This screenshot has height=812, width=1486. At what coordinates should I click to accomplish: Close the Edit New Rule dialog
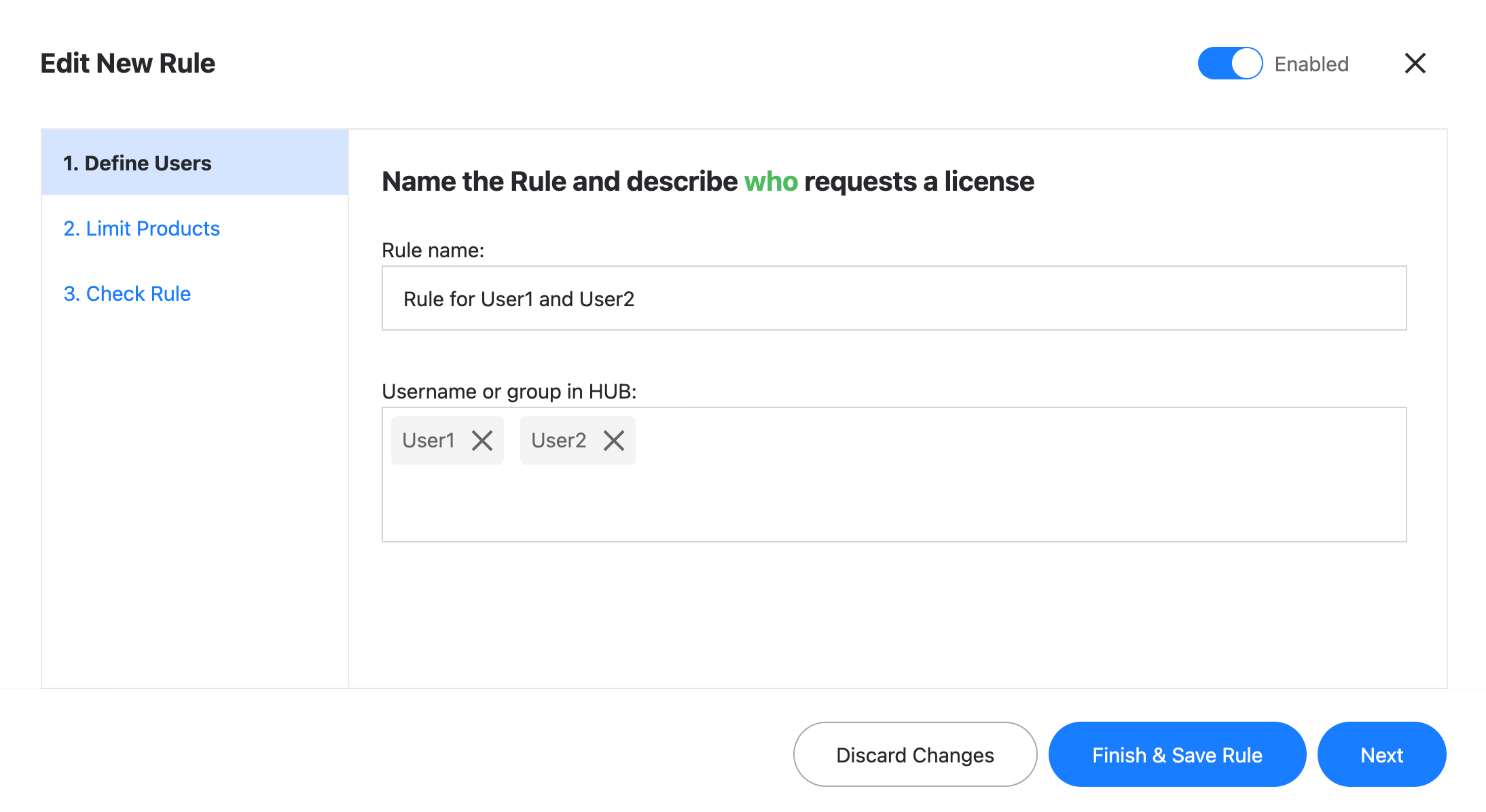[1415, 63]
